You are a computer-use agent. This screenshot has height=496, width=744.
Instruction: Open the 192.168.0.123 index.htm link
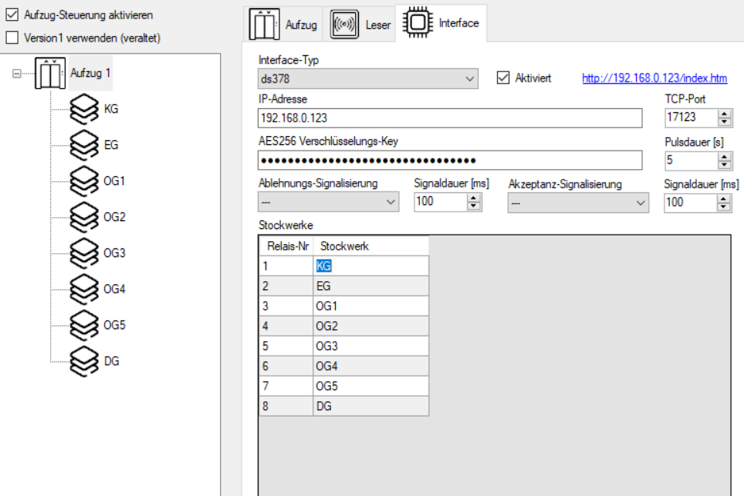tap(654, 78)
